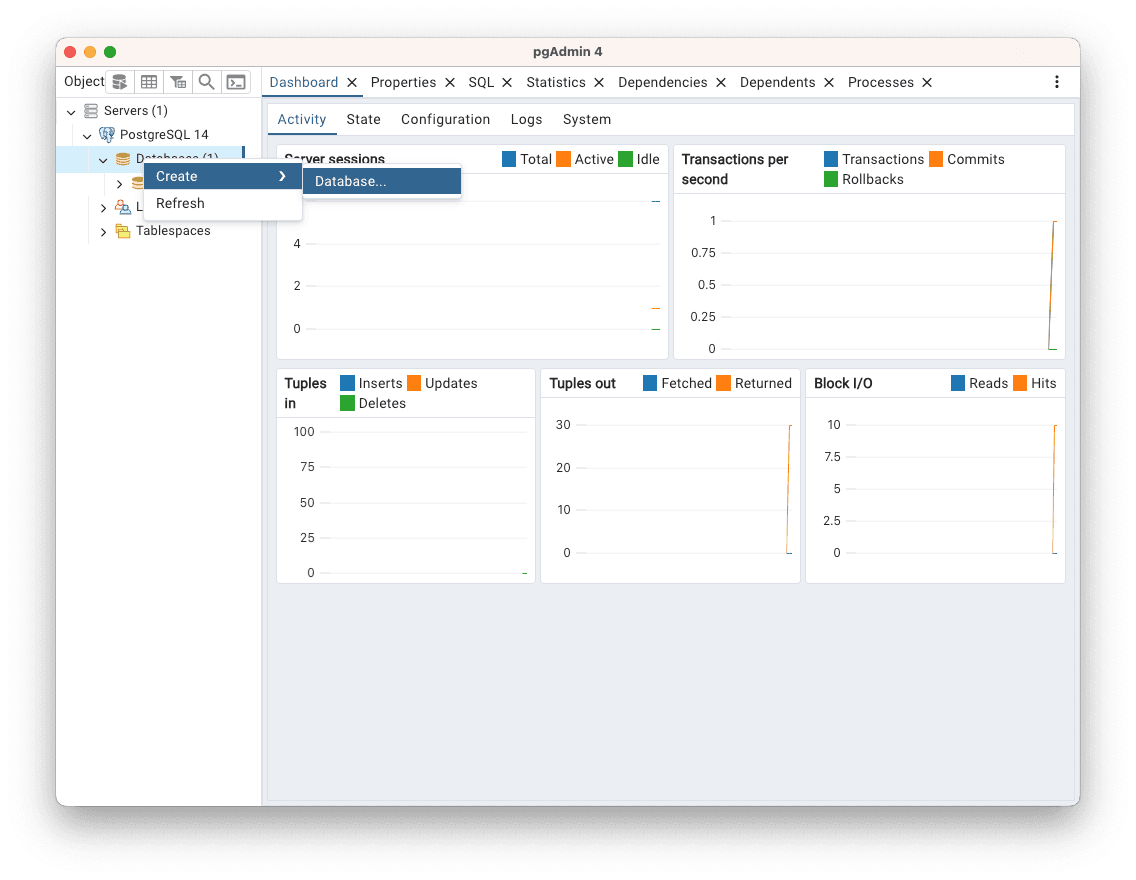Click the blue Transactions legend swatch
Screen dimensions: 1136x880
click(831, 159)
